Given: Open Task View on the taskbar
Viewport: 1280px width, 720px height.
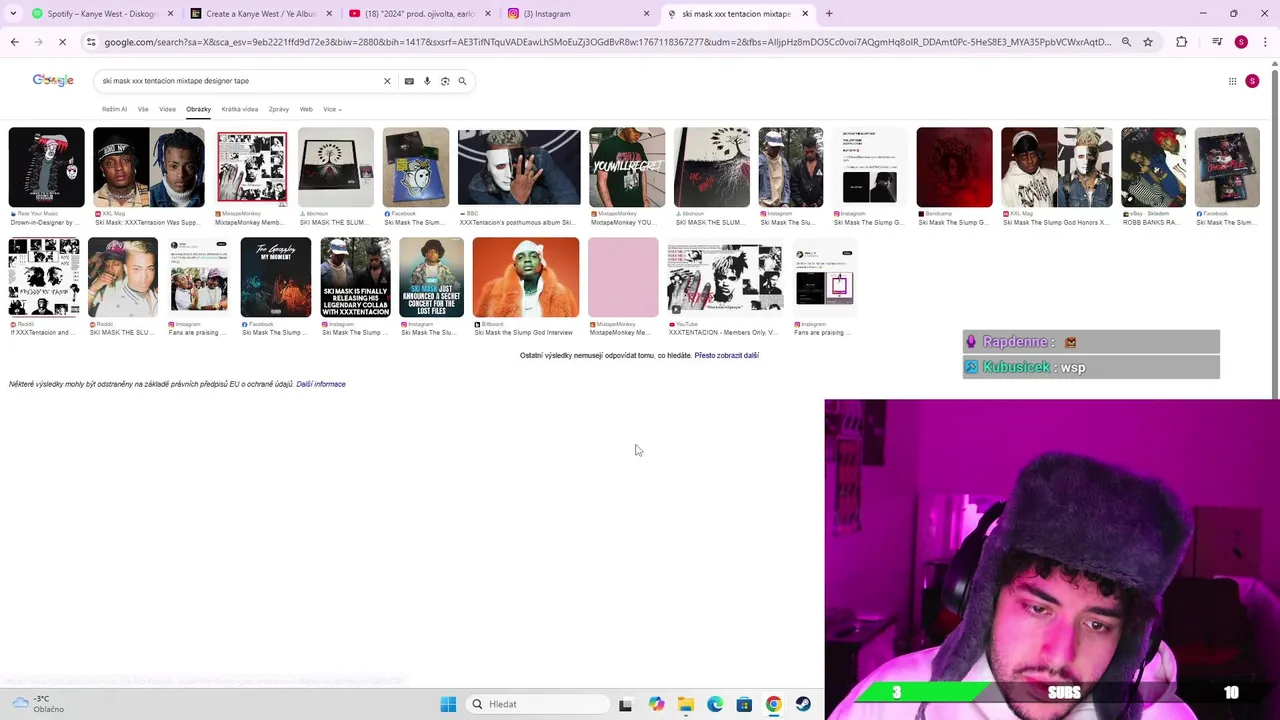Looking at the screenshot, I should (x=625, y=704).
